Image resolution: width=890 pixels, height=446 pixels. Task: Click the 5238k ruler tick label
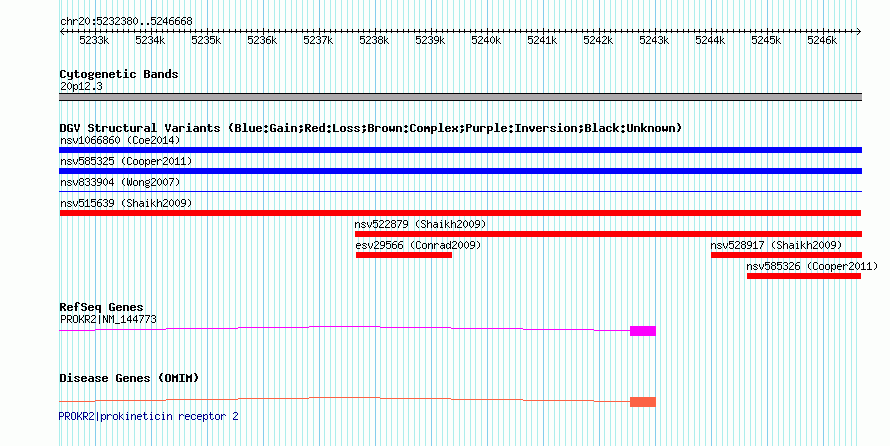pyautogui.click(x=374, y=40)
